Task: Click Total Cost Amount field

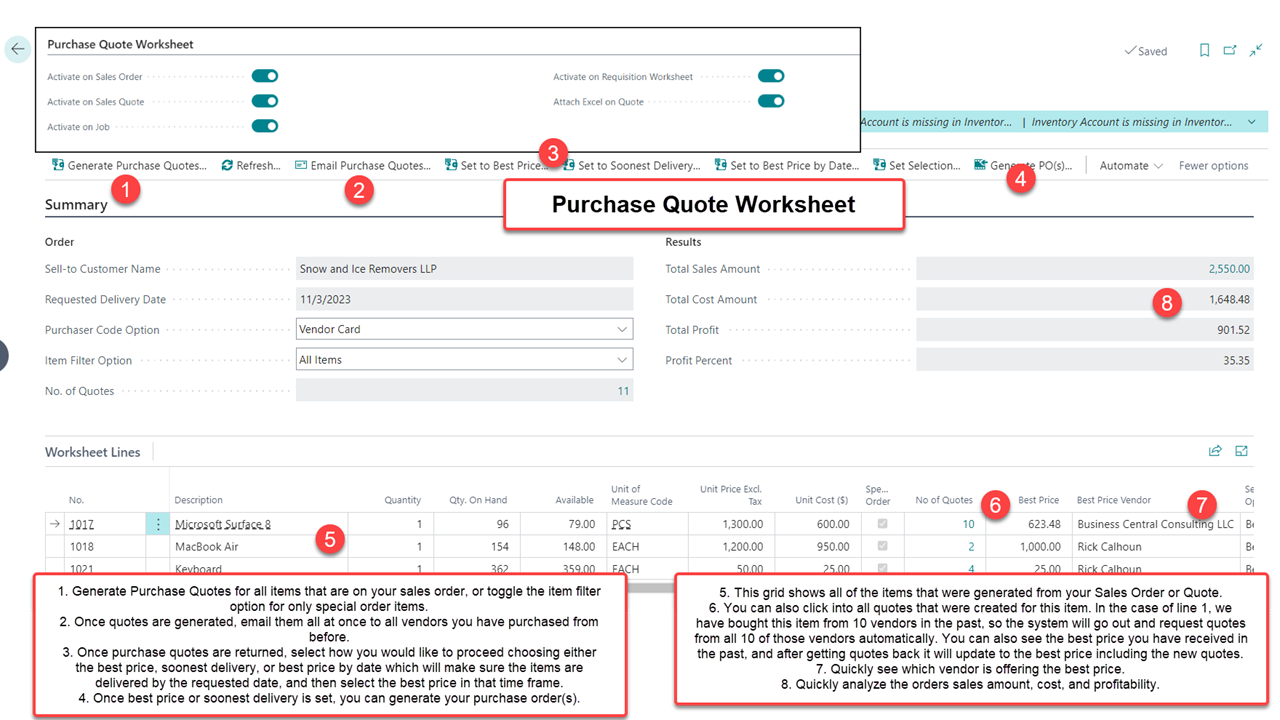Action: coord(1084,299)
